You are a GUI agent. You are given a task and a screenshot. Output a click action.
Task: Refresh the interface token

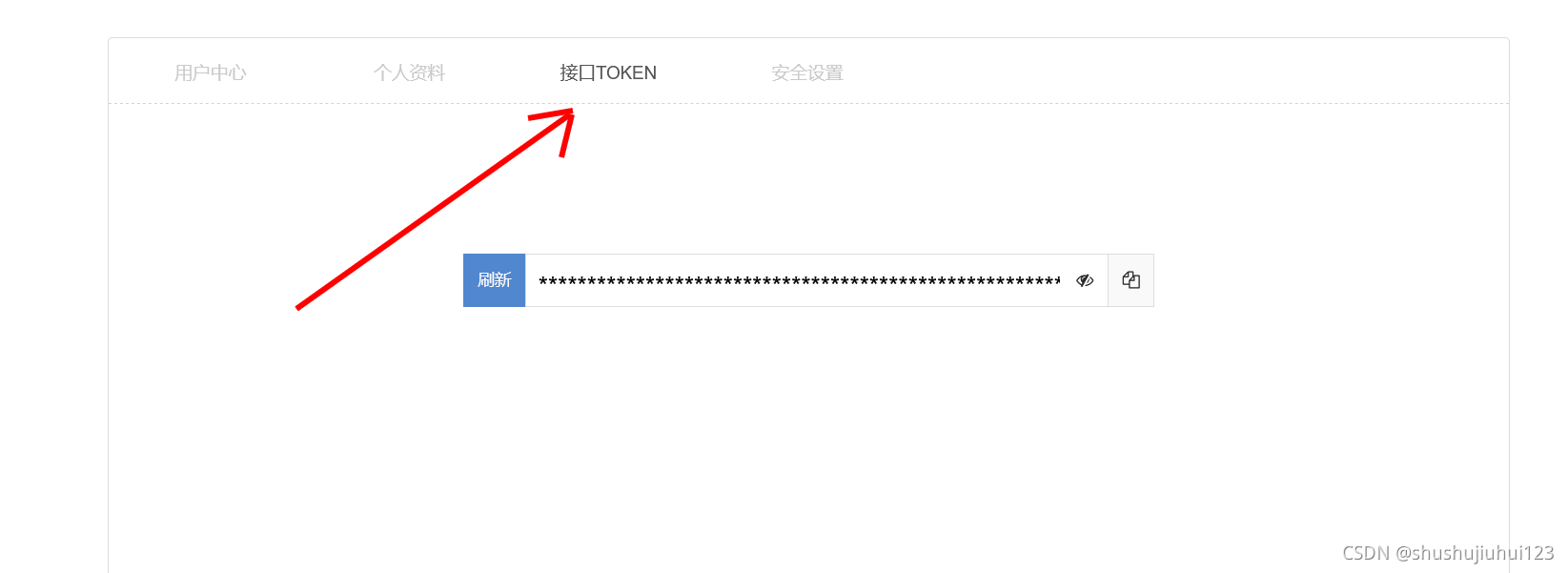pyautogui.click(x=494, y=280)
